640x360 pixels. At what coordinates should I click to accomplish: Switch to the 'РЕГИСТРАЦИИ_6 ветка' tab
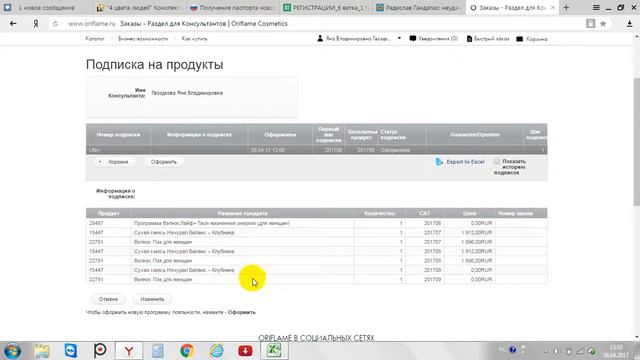coord(326,7)
